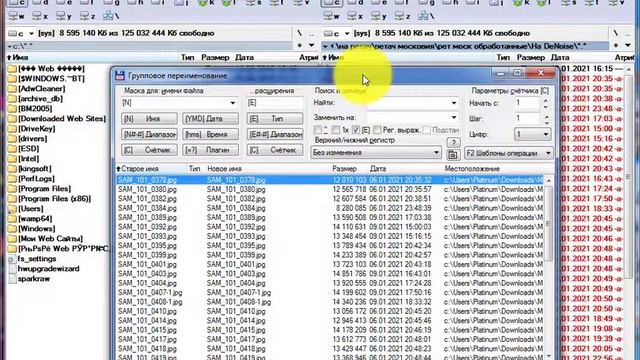This screenshot has height=360, width=640.
Task: Uncheck the [E] extension checkbox
Action: click(x=356, y=130)
